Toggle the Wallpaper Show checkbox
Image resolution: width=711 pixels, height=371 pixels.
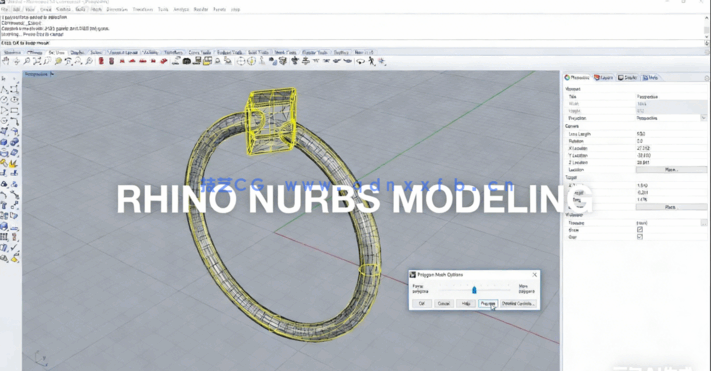pos(640,230)
